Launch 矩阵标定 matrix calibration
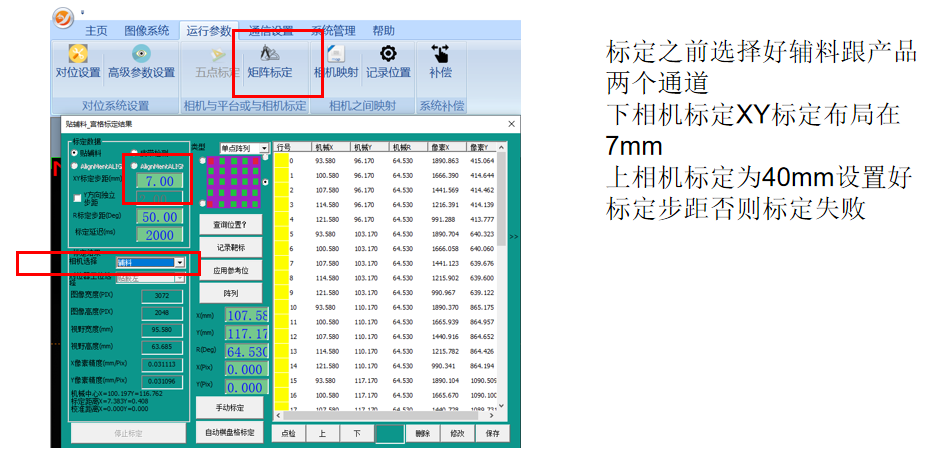950x468 pixels. tap(269, 61)
